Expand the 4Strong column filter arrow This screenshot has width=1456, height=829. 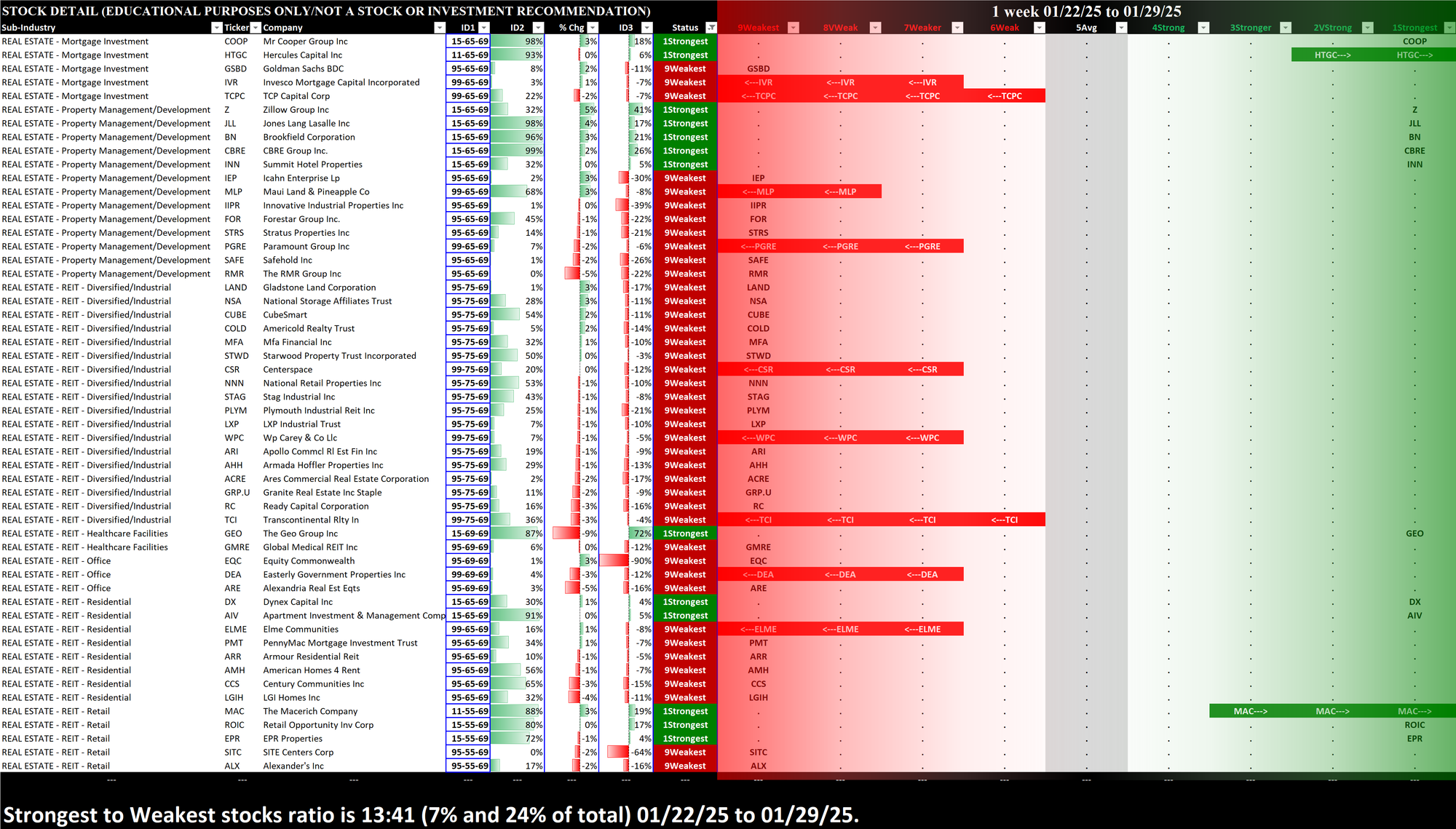tap(1203, 28)
